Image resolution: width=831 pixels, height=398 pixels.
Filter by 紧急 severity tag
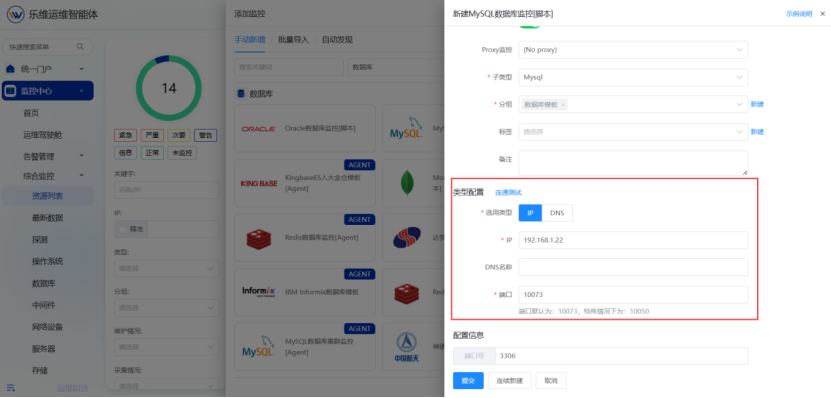125,135
